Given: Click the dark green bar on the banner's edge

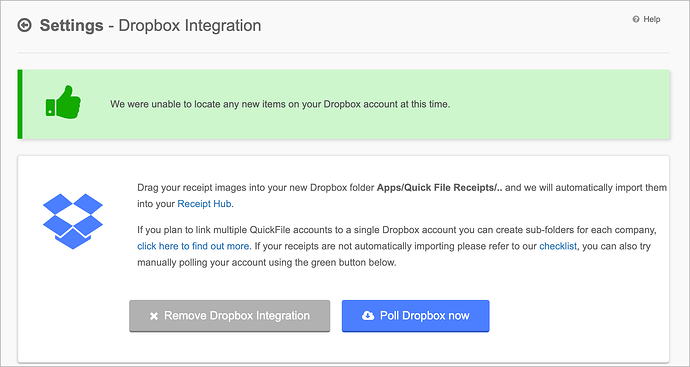Looking at the screenshot, I should tap(20, 104).
